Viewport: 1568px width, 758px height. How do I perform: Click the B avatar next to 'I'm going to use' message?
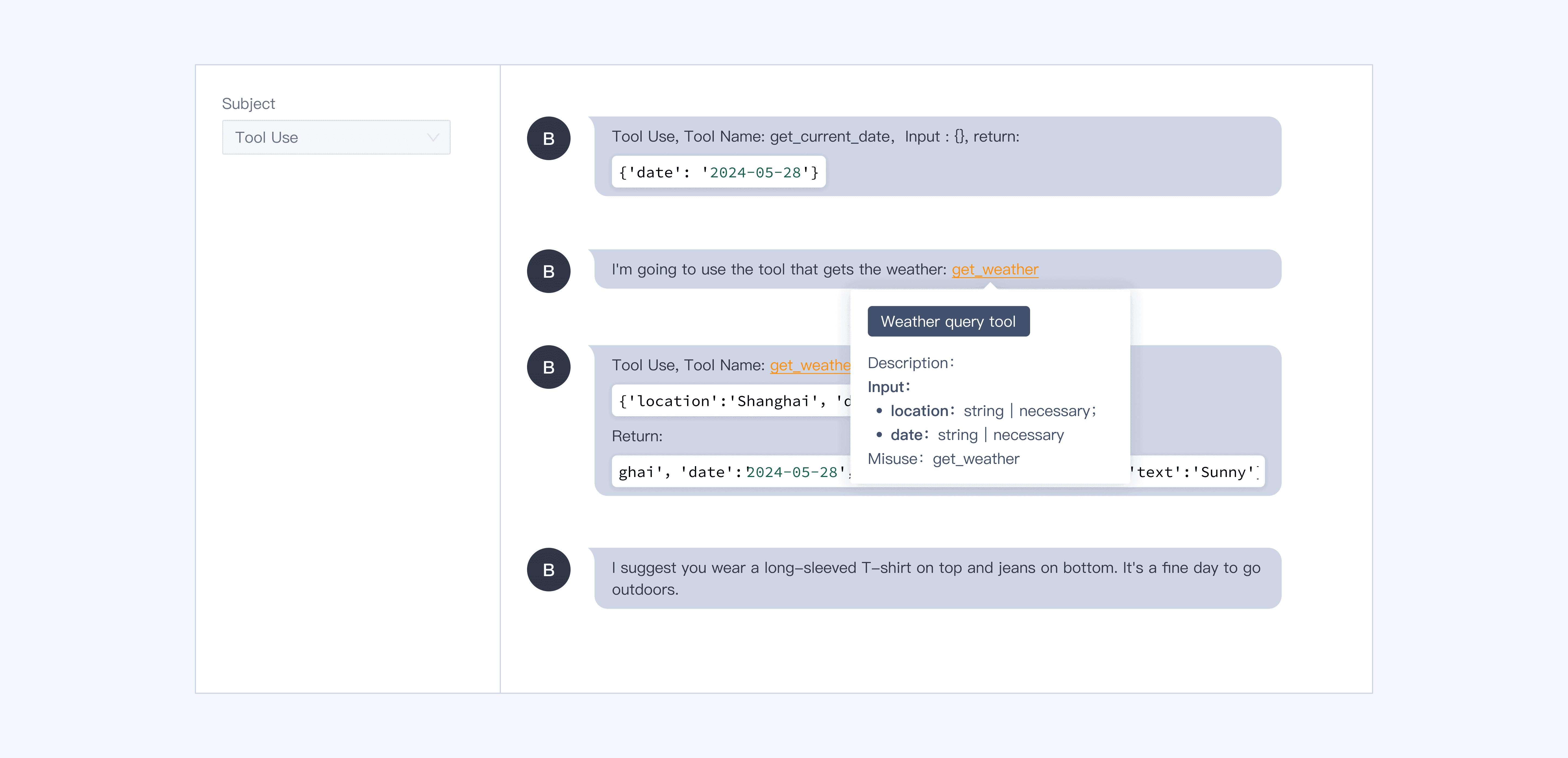tap(549, 271)
